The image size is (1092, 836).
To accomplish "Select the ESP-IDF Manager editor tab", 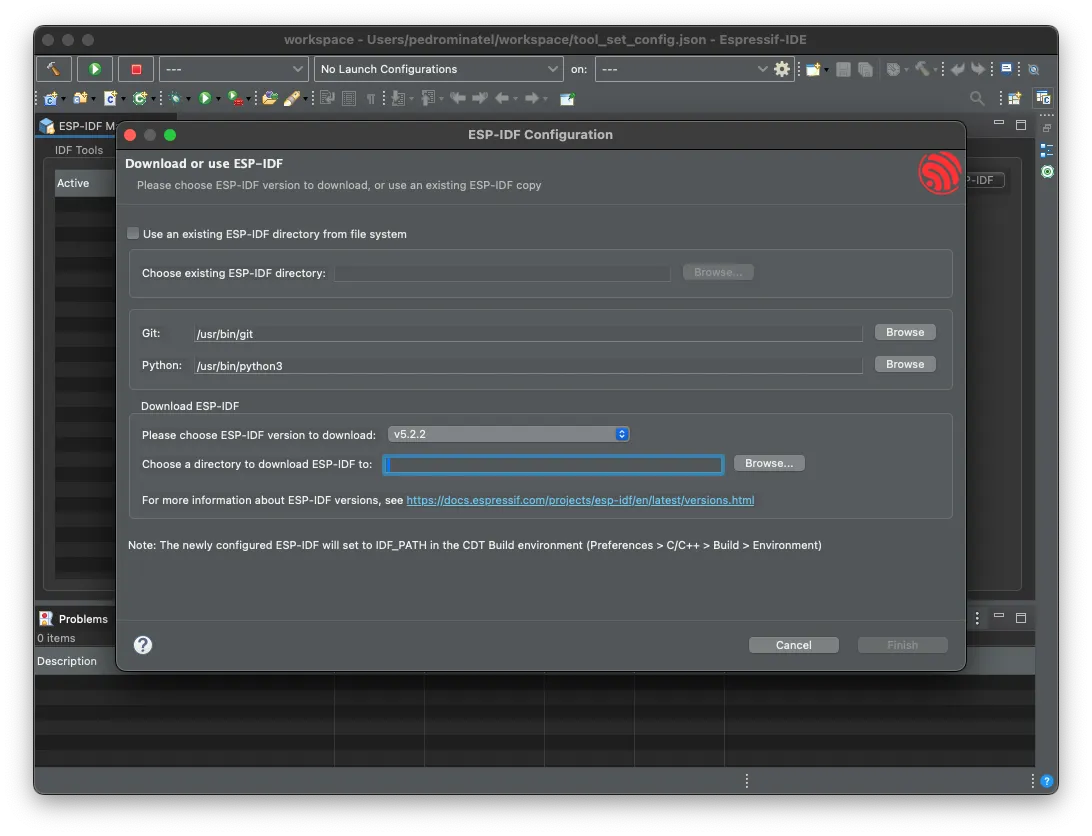I will click(78, 126).
